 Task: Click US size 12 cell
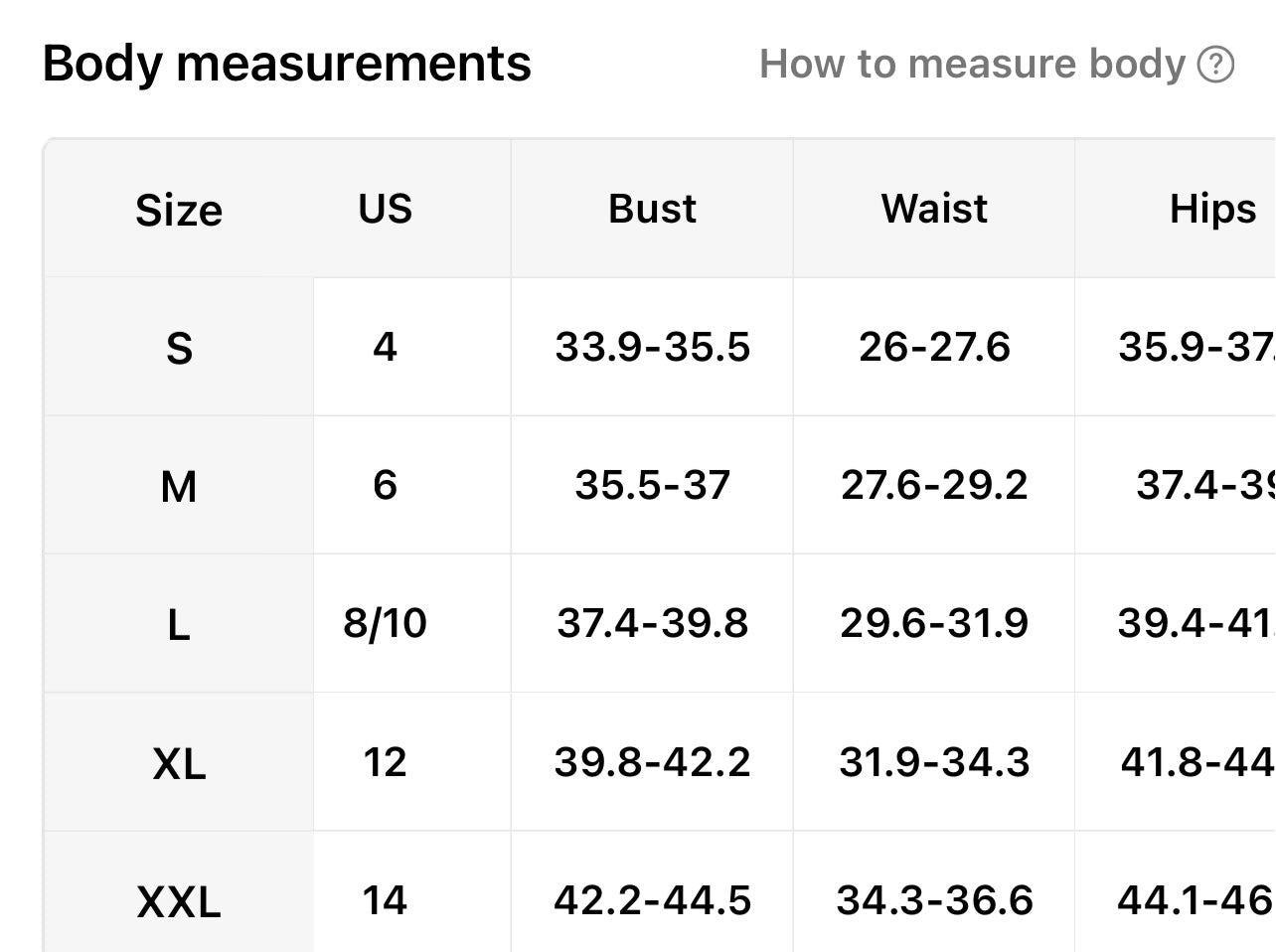(385, 762)
